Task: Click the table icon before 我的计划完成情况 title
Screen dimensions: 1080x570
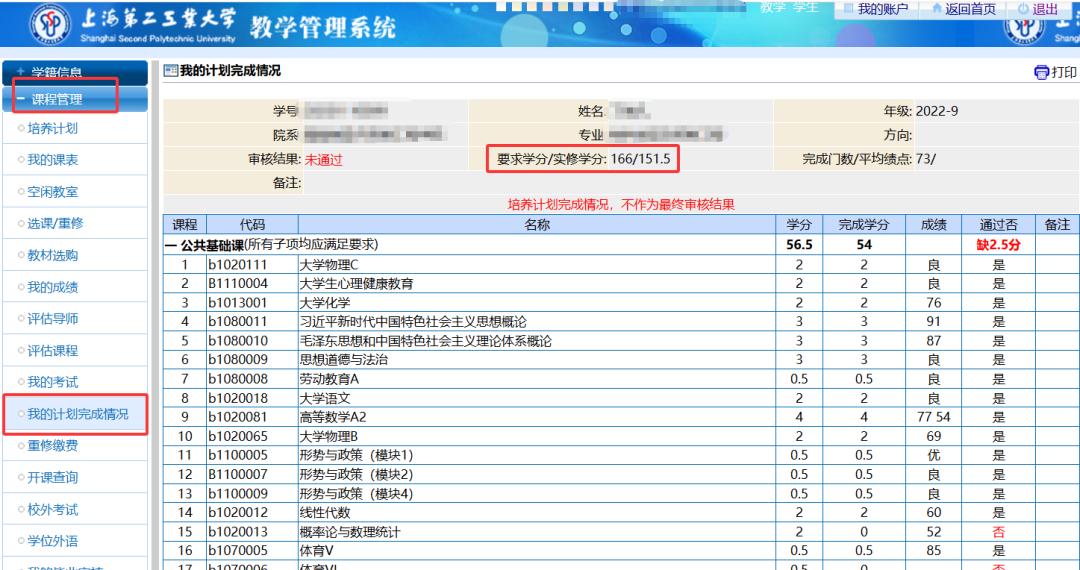Action: [x=170, y=71]
